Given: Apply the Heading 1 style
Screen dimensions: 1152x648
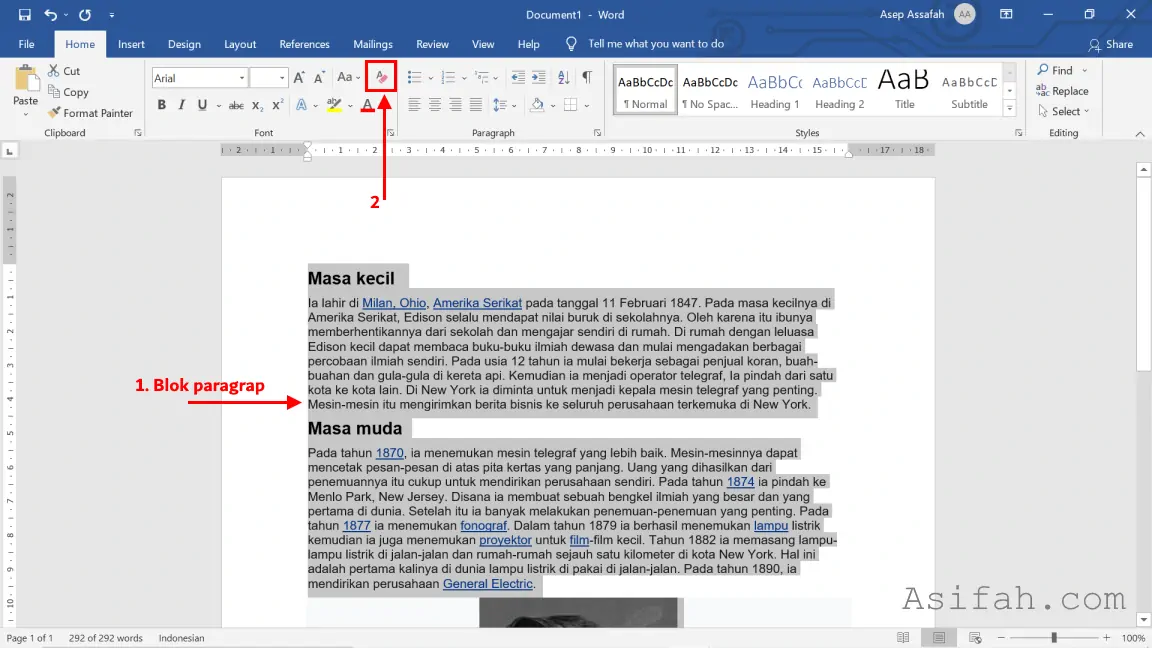Looking at the screenshot, I should point(774,90).
